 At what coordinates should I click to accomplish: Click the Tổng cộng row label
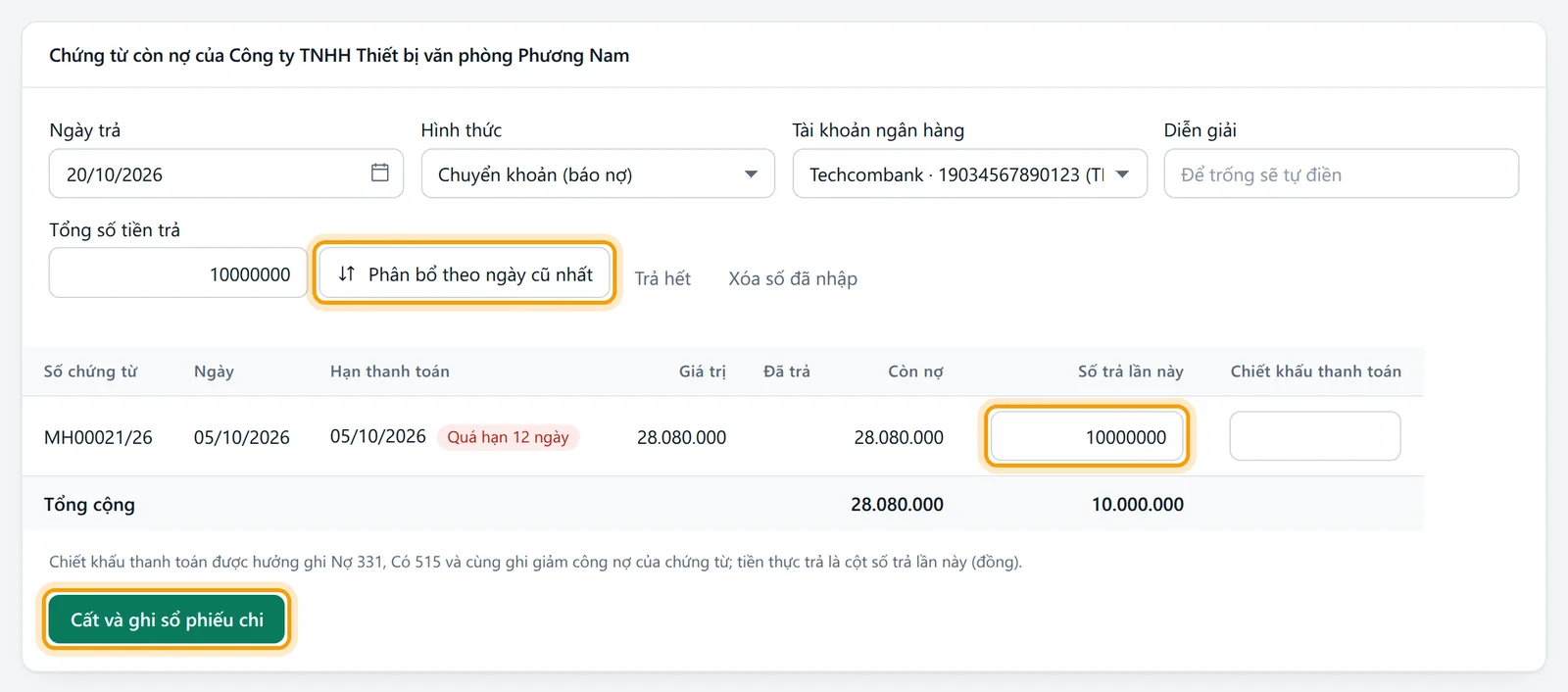[89, 504]
